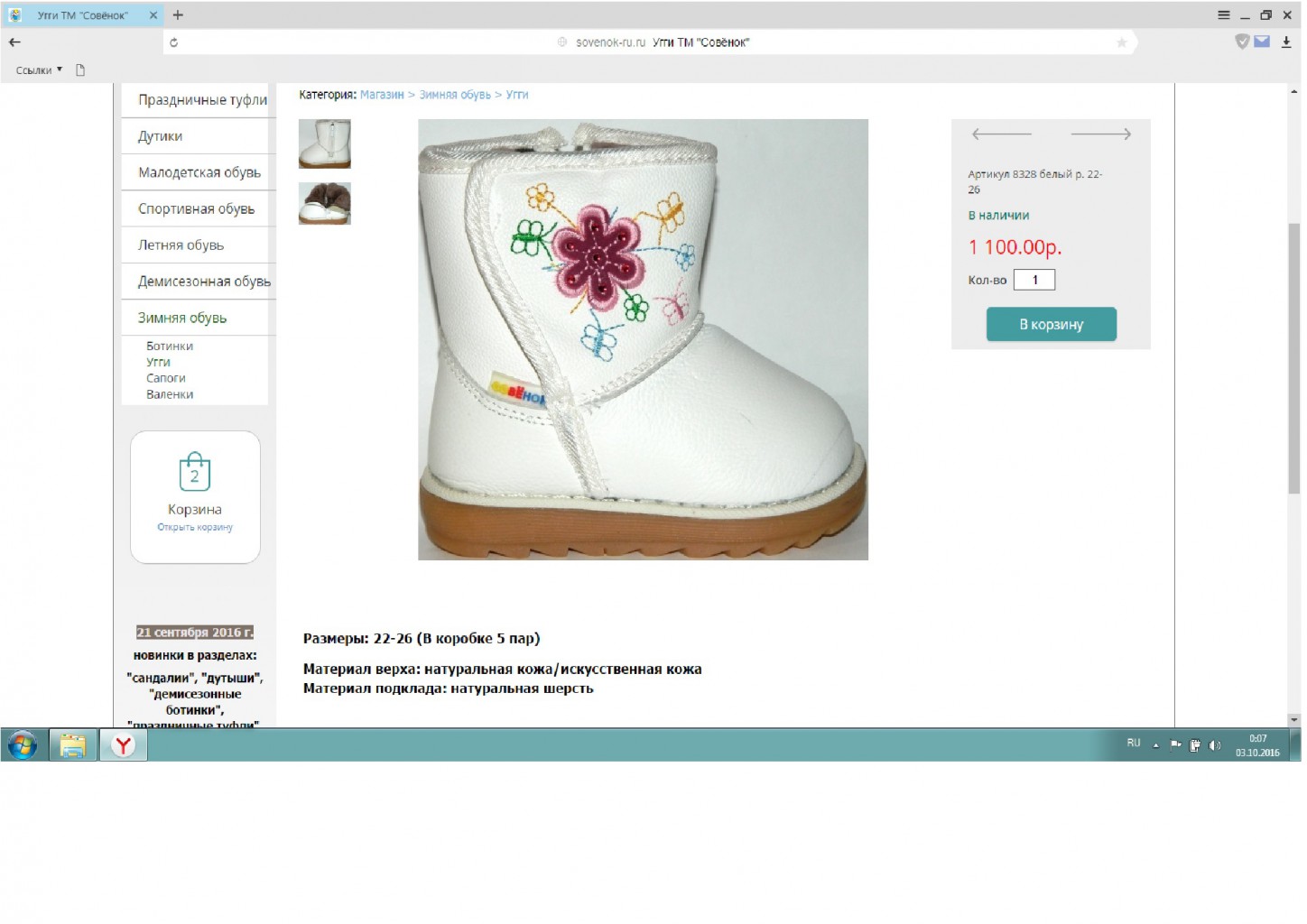The height and width of the screenshot is (924, 1307).
Task: Close the Угги ТМ "Совёнок" tab
Action: tap(153, 15)
